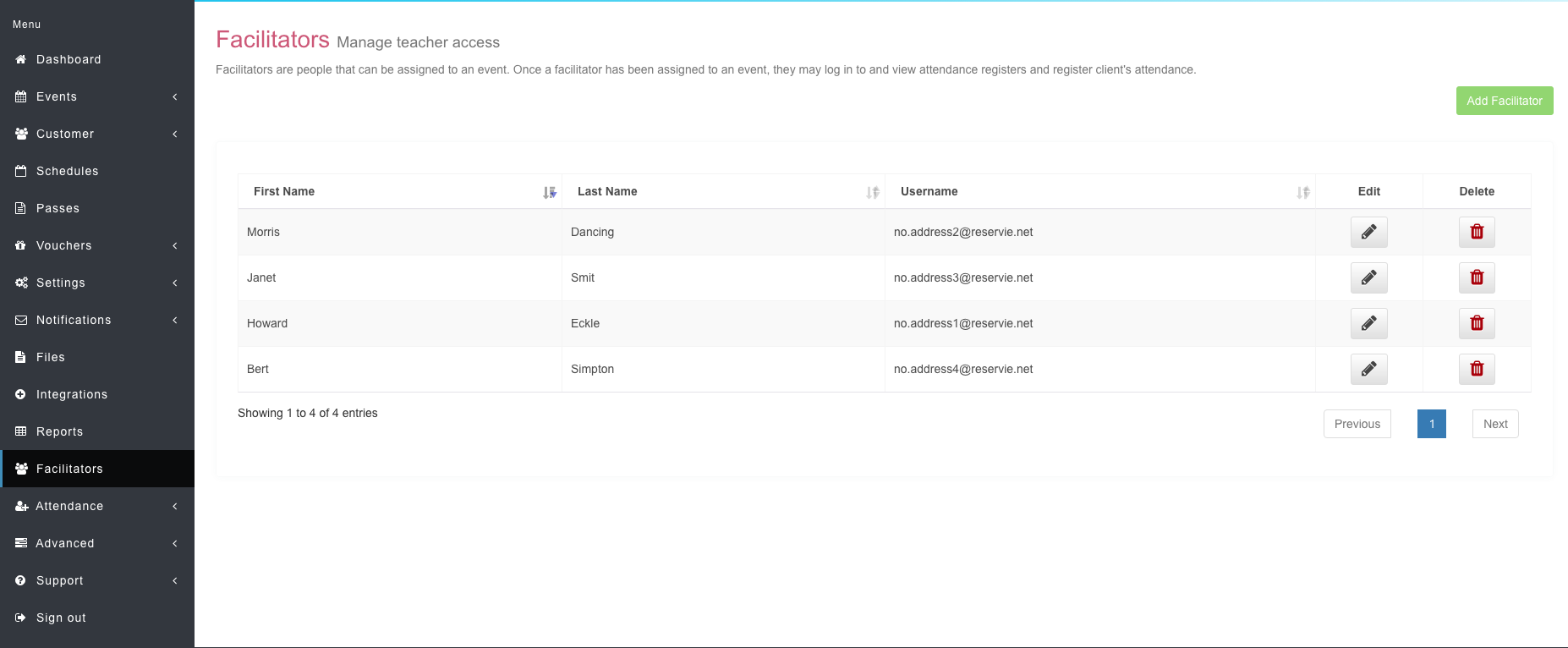Sort by First Name column sort icon
This screenshot has height=648, width=1568.
point(549,192)
